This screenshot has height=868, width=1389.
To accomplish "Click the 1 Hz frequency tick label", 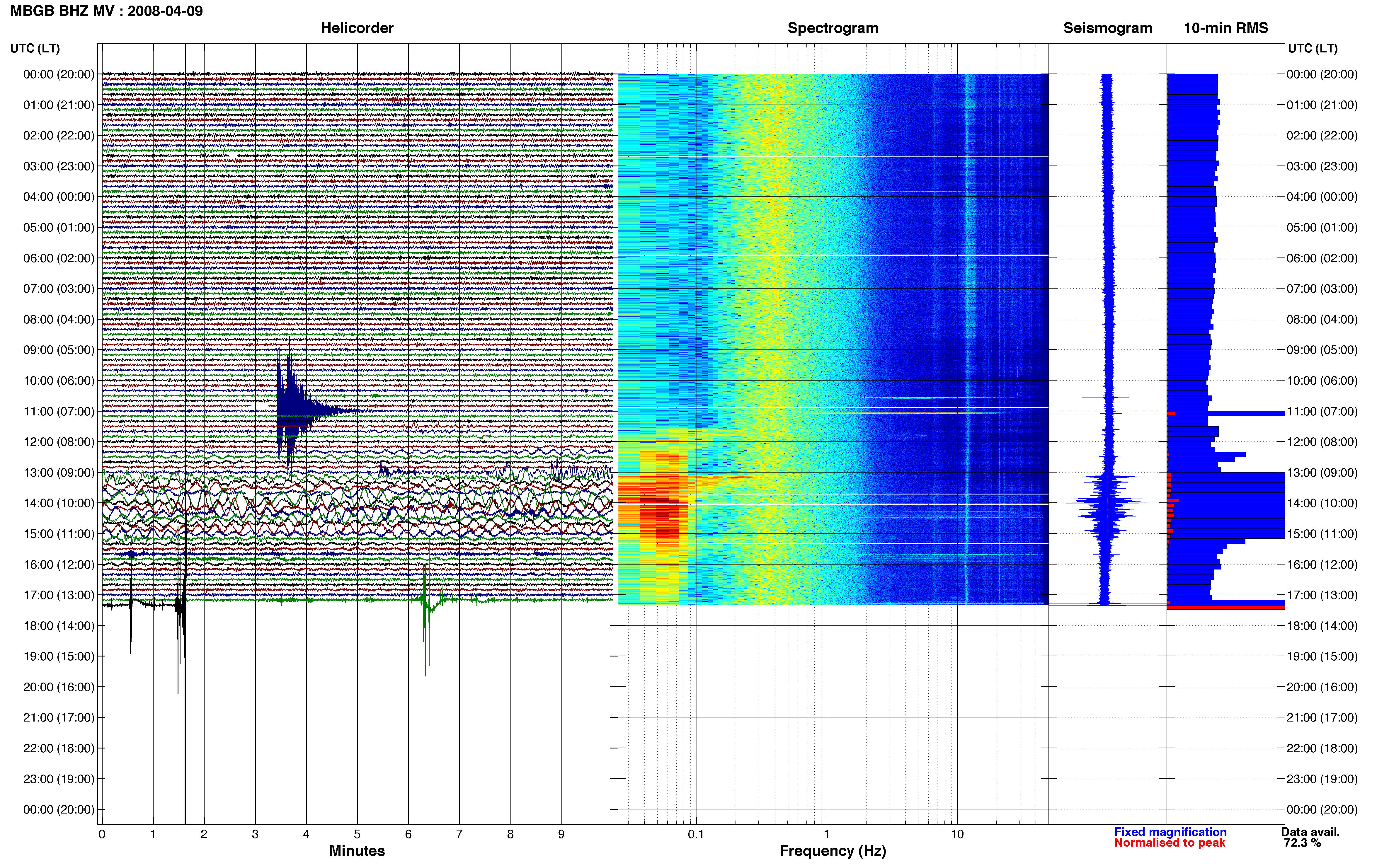I will (826, 834).
